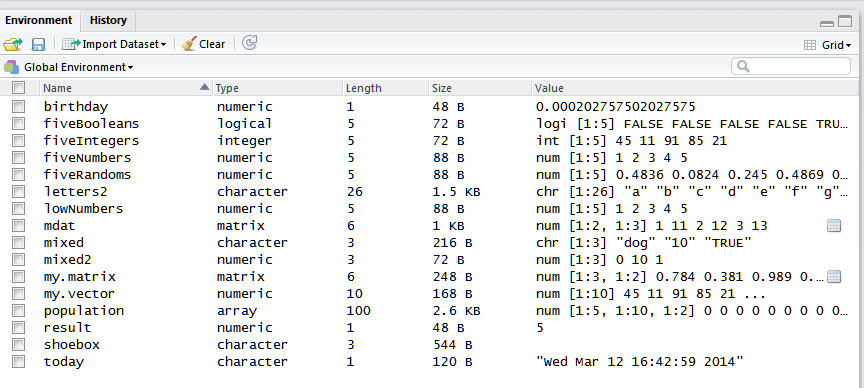Viewport: 864px width, 388px height.
Task: Check the birthday row checkbox
Action: [x=19, y=106]
